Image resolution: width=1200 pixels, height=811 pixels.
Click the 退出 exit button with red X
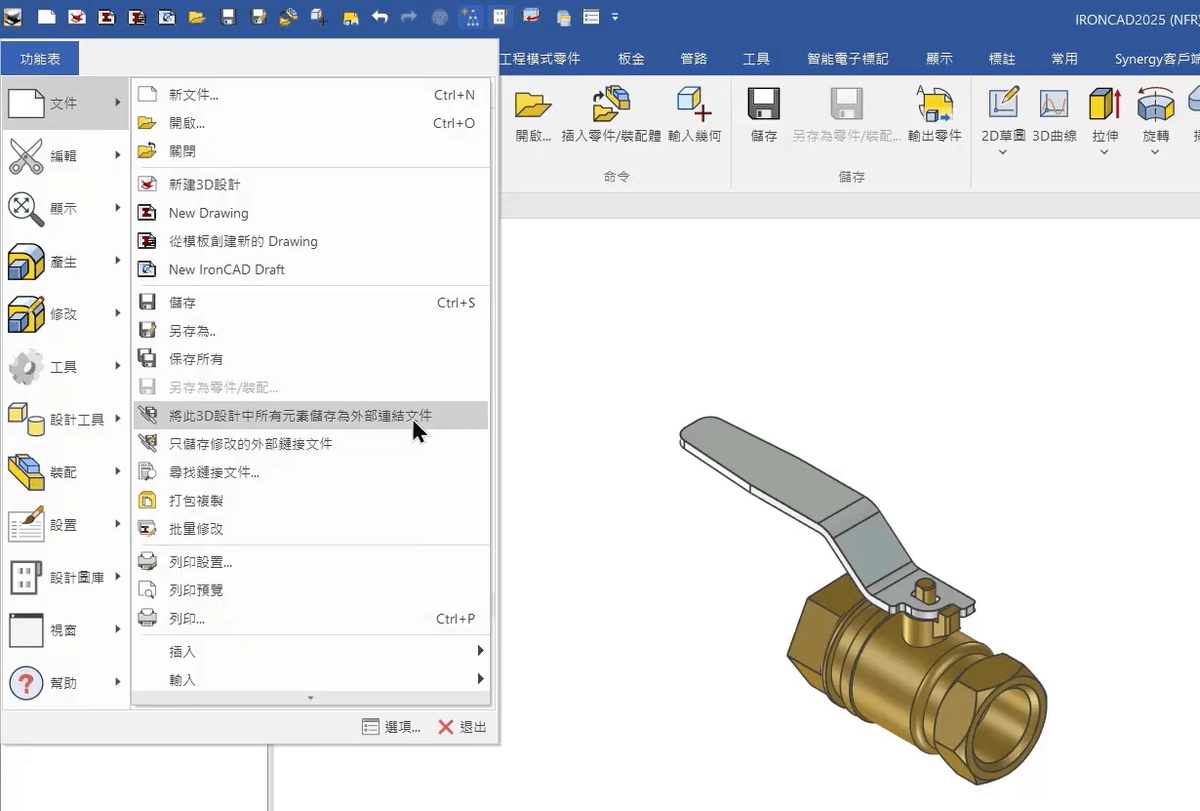click(461, 727)
